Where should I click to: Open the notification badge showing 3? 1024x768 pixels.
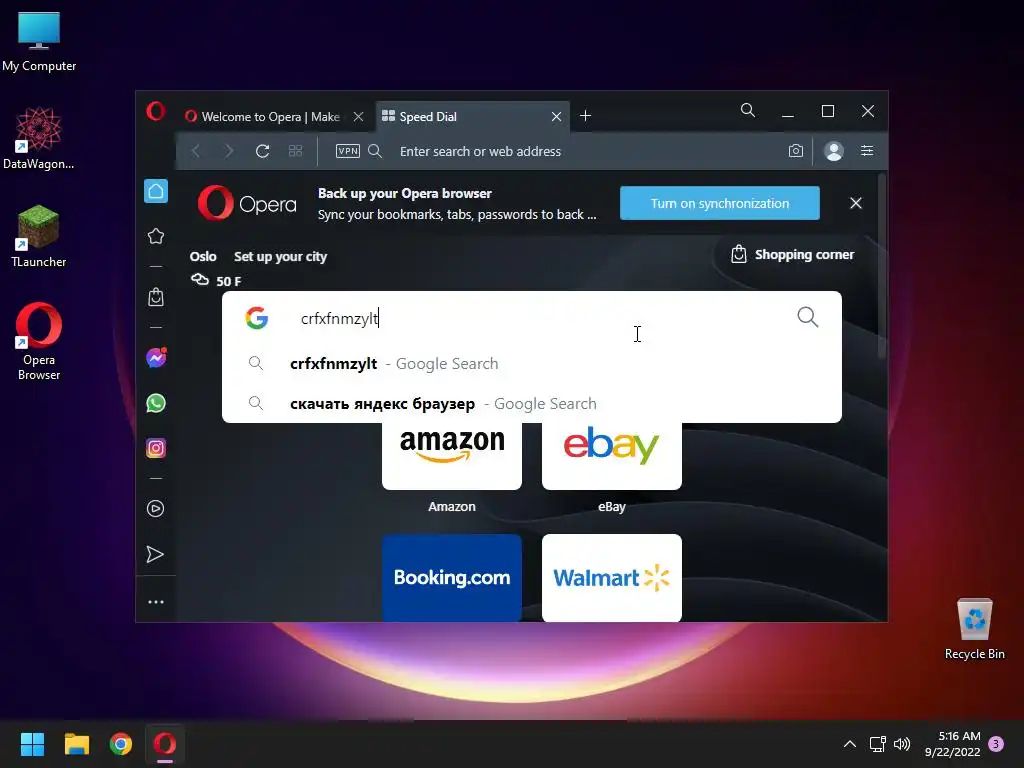(996, 744)
